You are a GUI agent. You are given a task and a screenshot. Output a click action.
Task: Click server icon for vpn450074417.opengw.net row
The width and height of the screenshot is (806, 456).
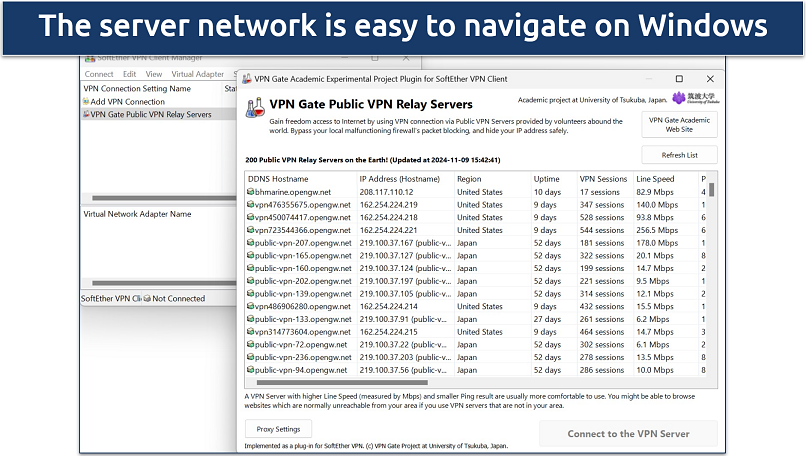click(x=250, y=217)
